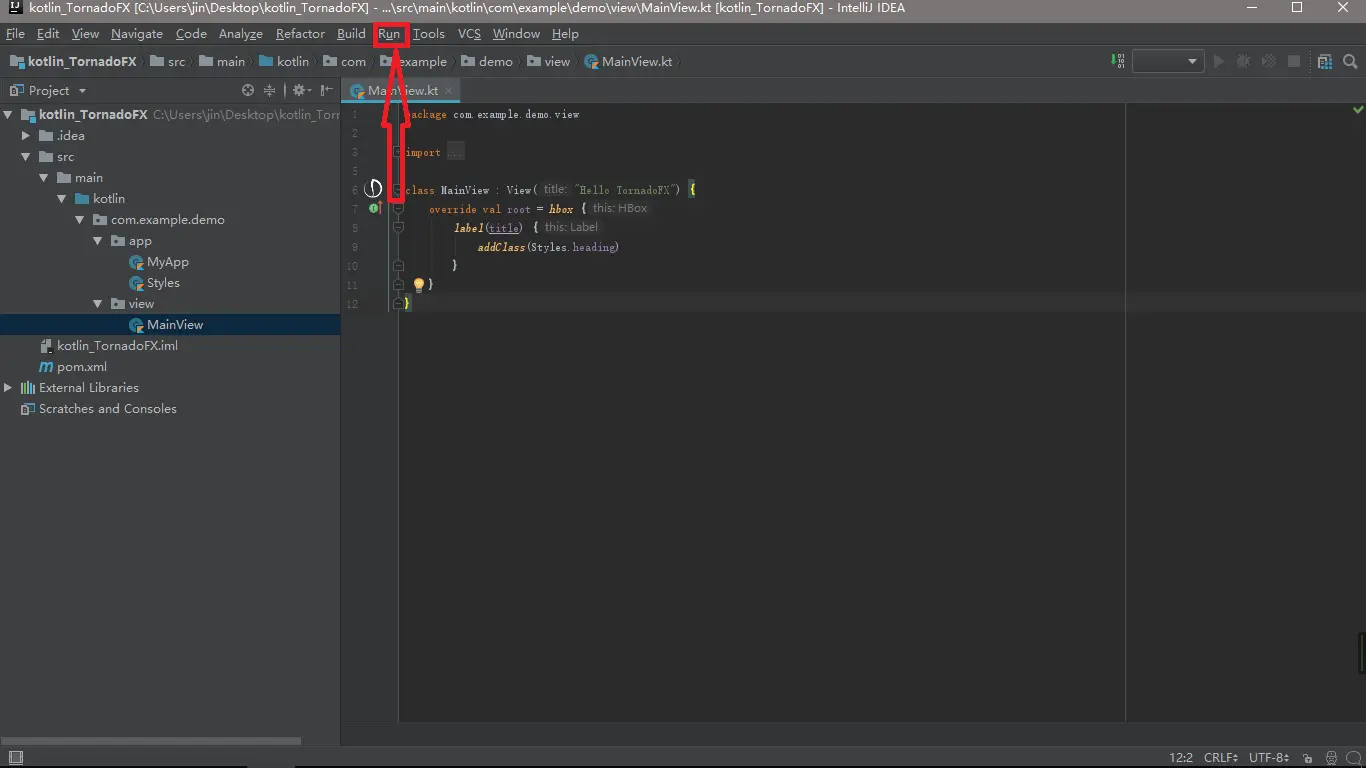Screen dimensions: 1366x768
Task: Click Maven icon beside pom.xml
Action: pyautogui.click(x=46, y=367)
